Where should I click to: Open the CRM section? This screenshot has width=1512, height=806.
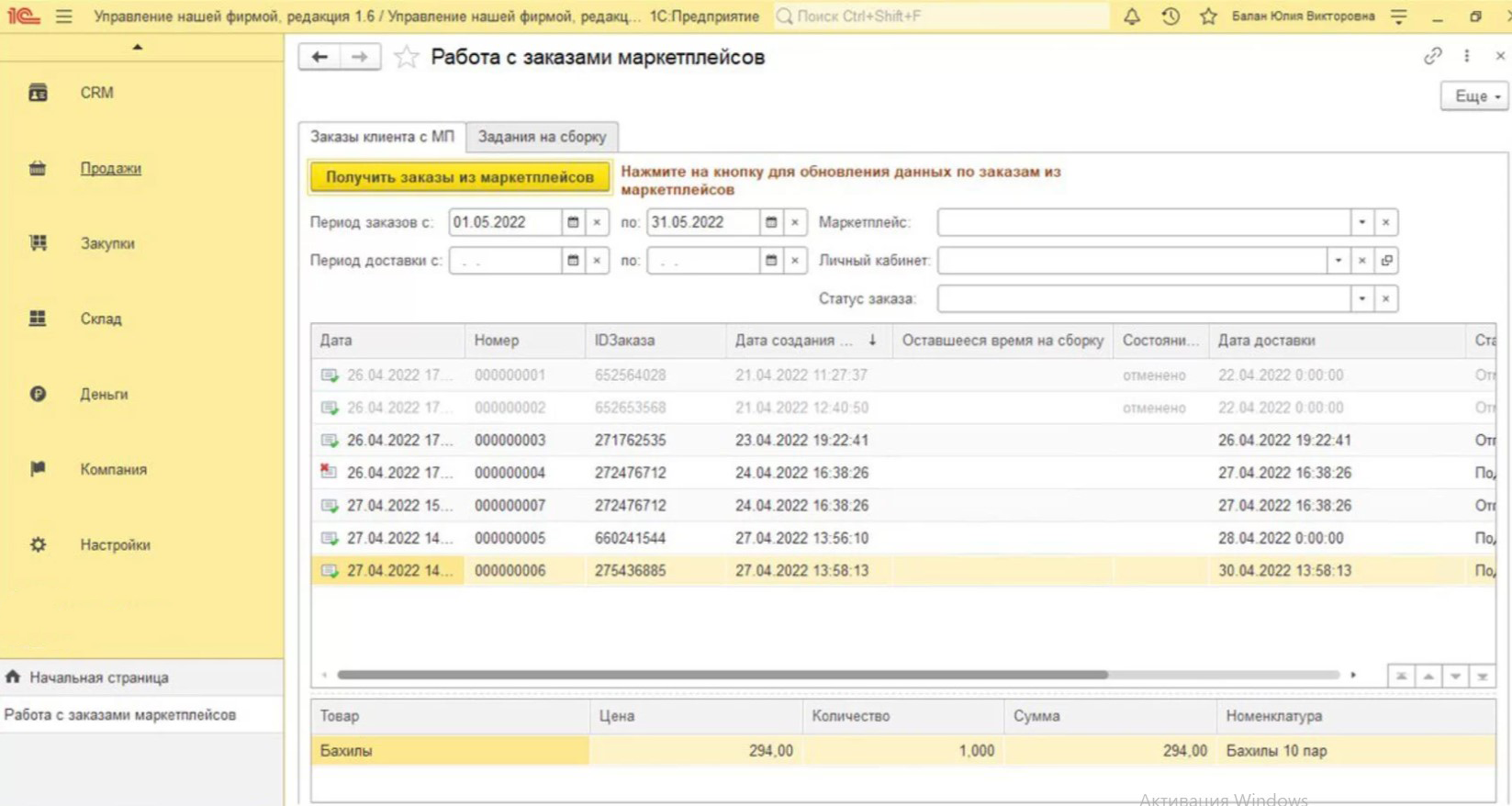point(96,93)
